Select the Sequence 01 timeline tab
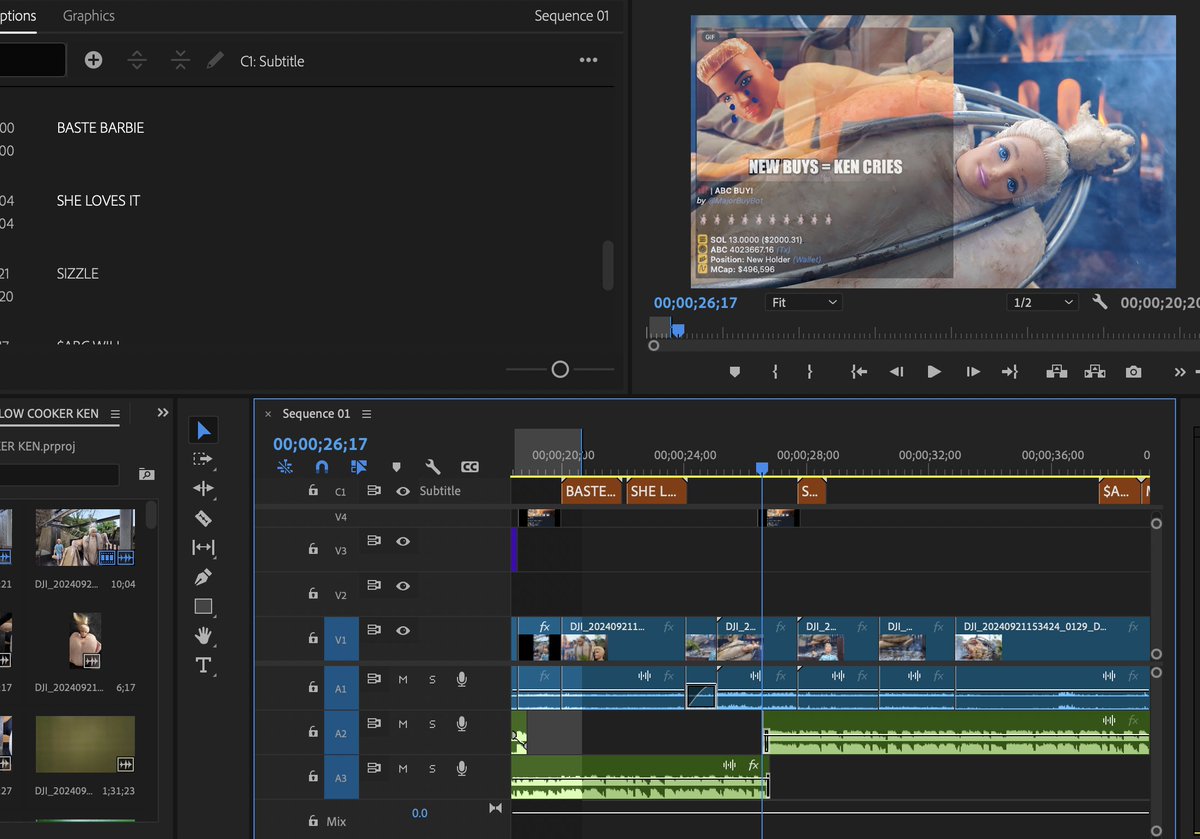This screenshot has height=839, width=1200. pos(316,414)
